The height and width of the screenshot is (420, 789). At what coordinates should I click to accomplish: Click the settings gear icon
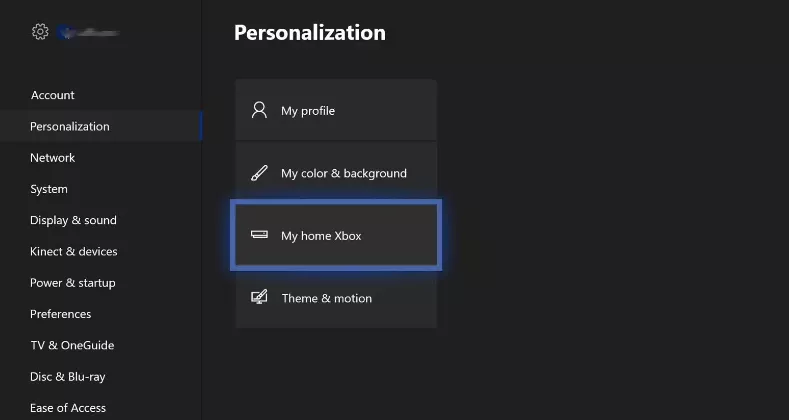40,32
